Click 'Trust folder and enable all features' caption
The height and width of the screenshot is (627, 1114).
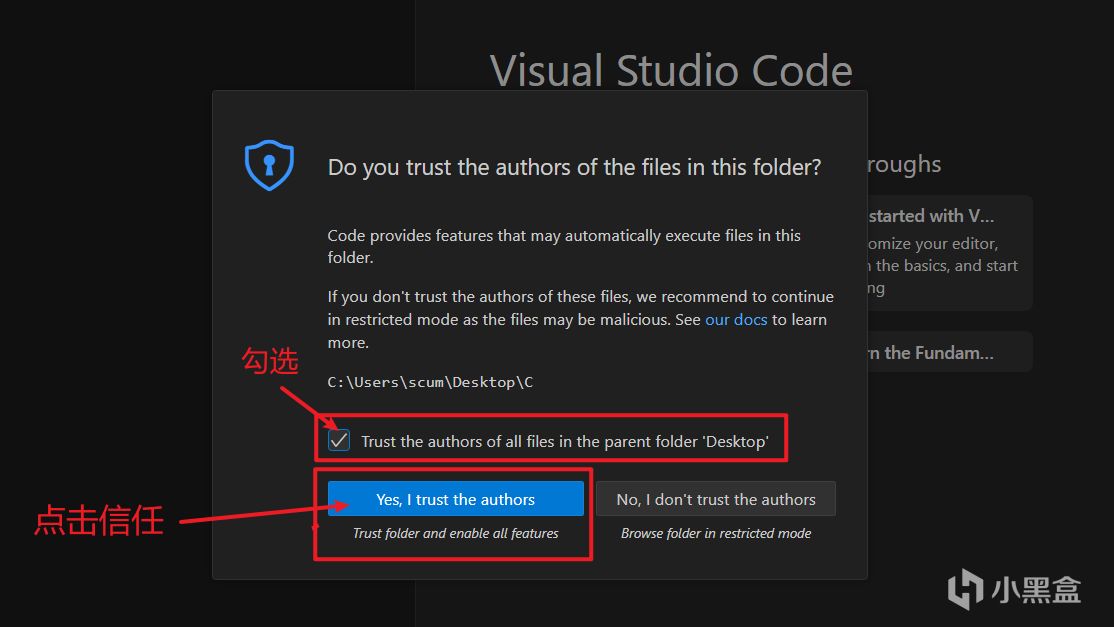point(455,533)
